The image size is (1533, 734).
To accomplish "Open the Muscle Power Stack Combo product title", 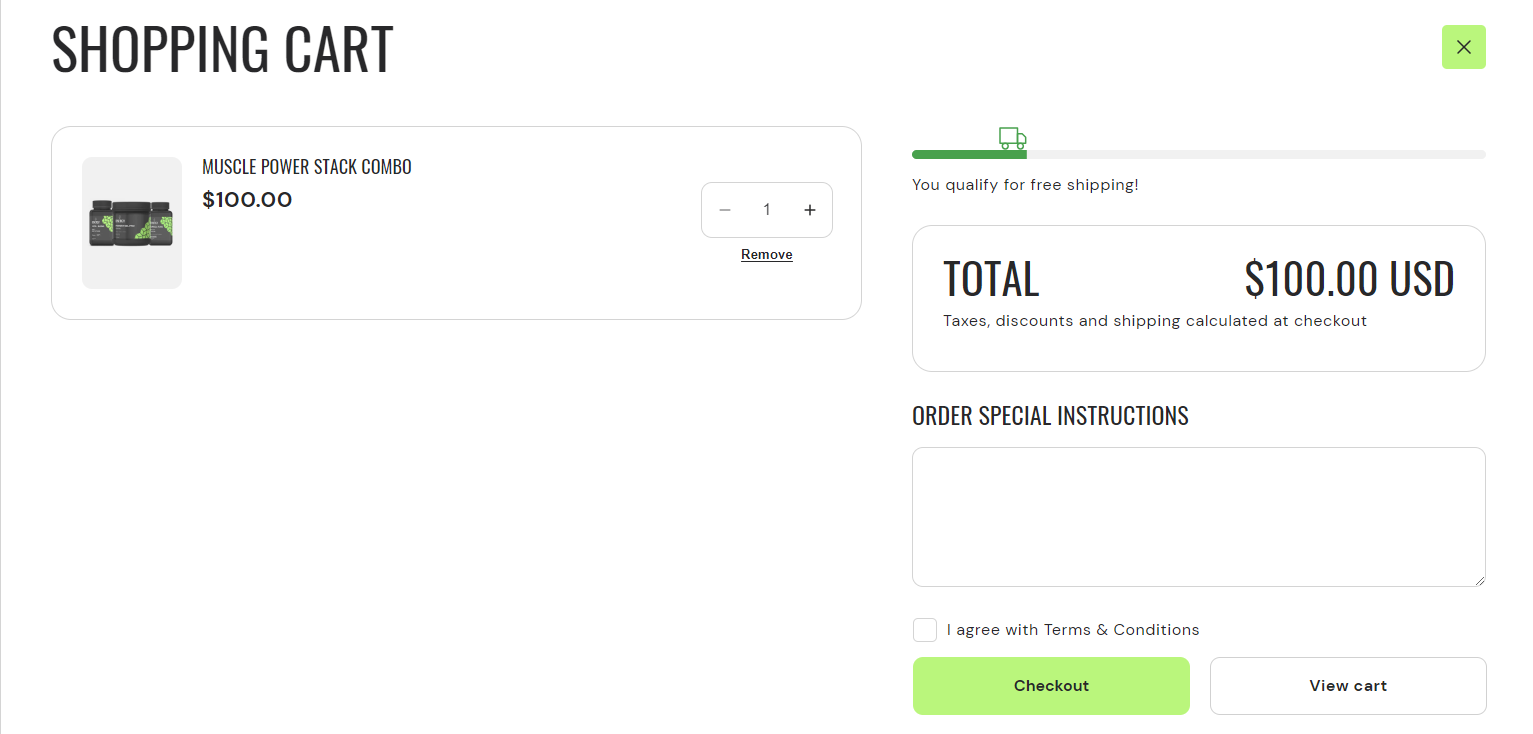I will (307, 167).
